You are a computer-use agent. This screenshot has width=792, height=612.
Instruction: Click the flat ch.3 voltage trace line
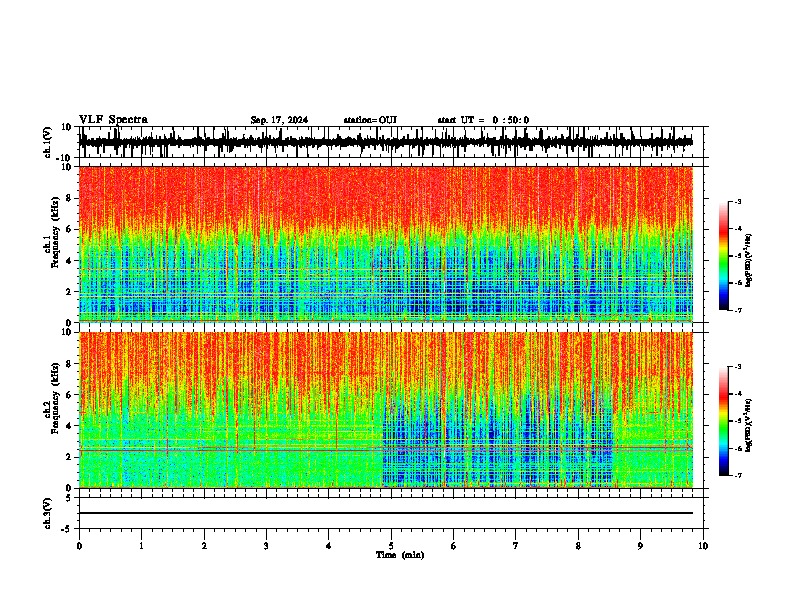click(386, 513)
